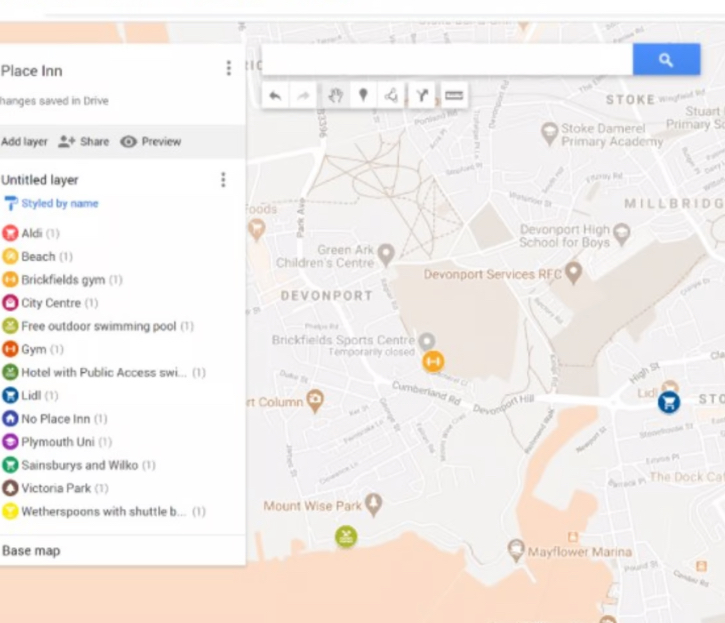Select the hand pan tool

click(335, 95)
